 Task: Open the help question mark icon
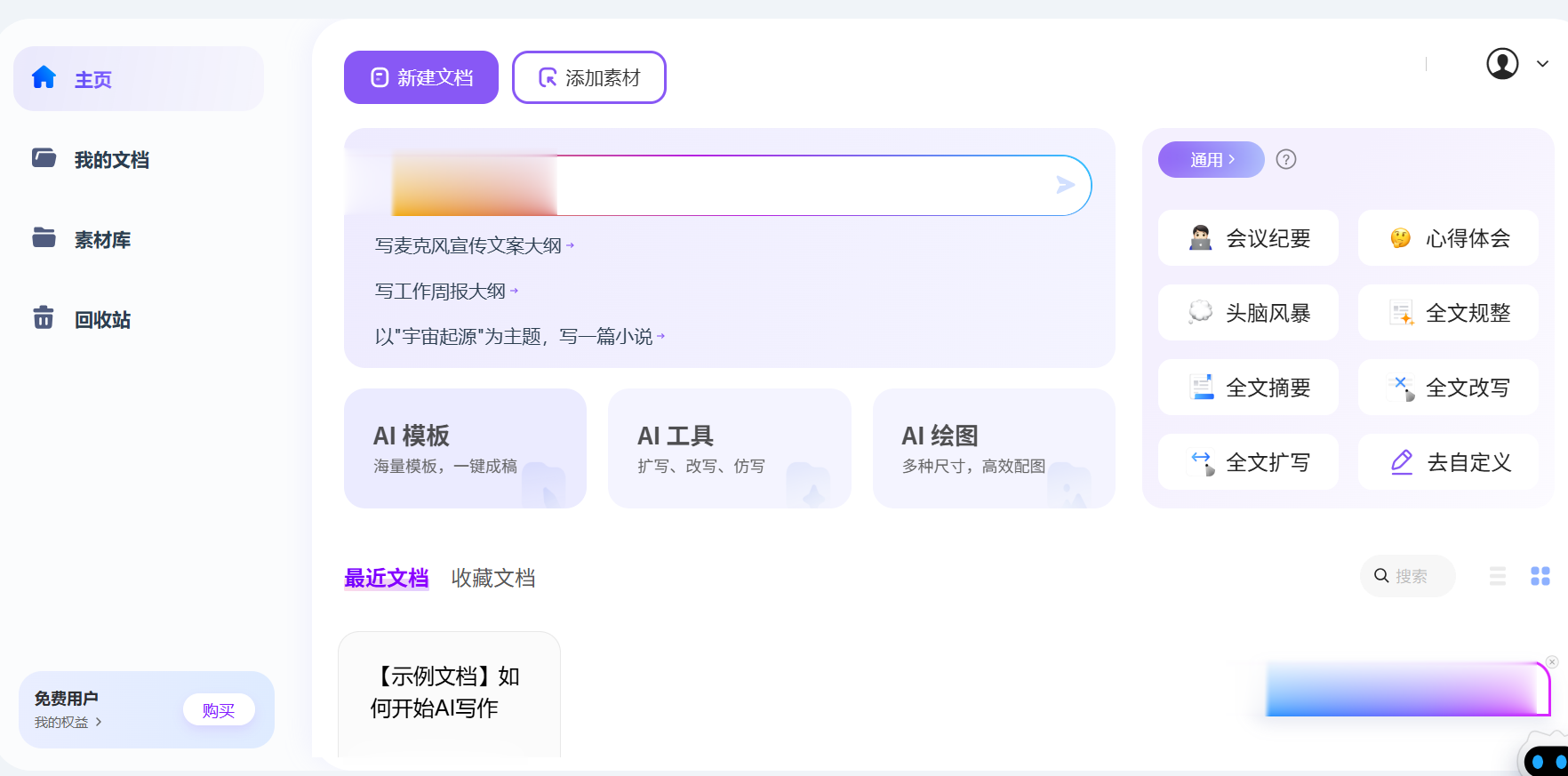(x=1285, y=159)
